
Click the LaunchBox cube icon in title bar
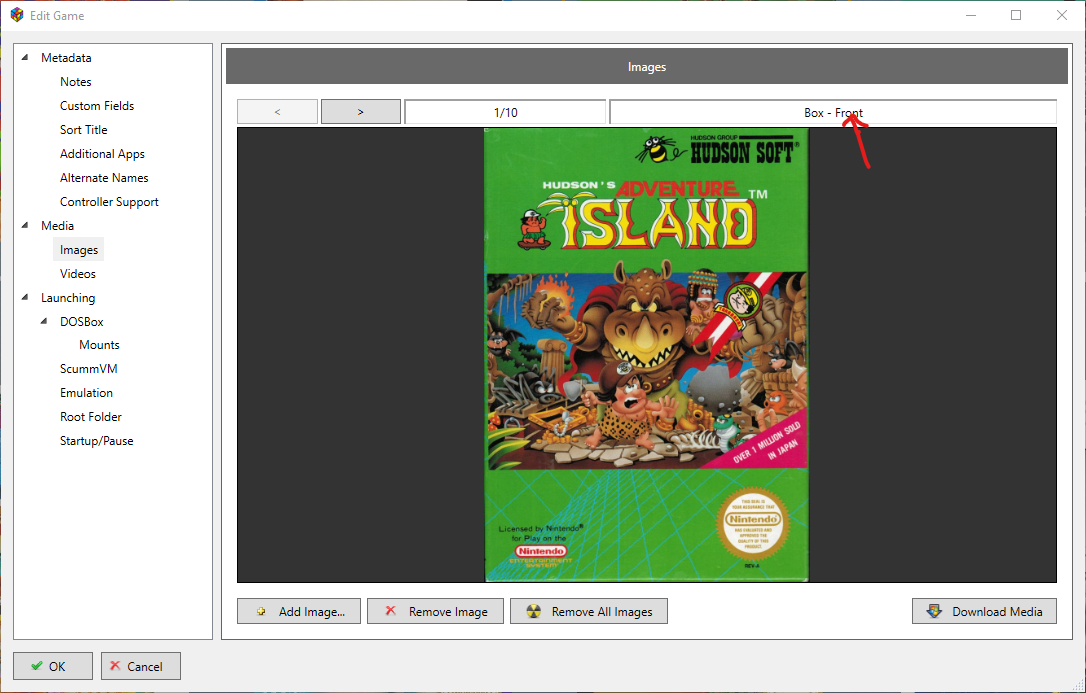17,15
